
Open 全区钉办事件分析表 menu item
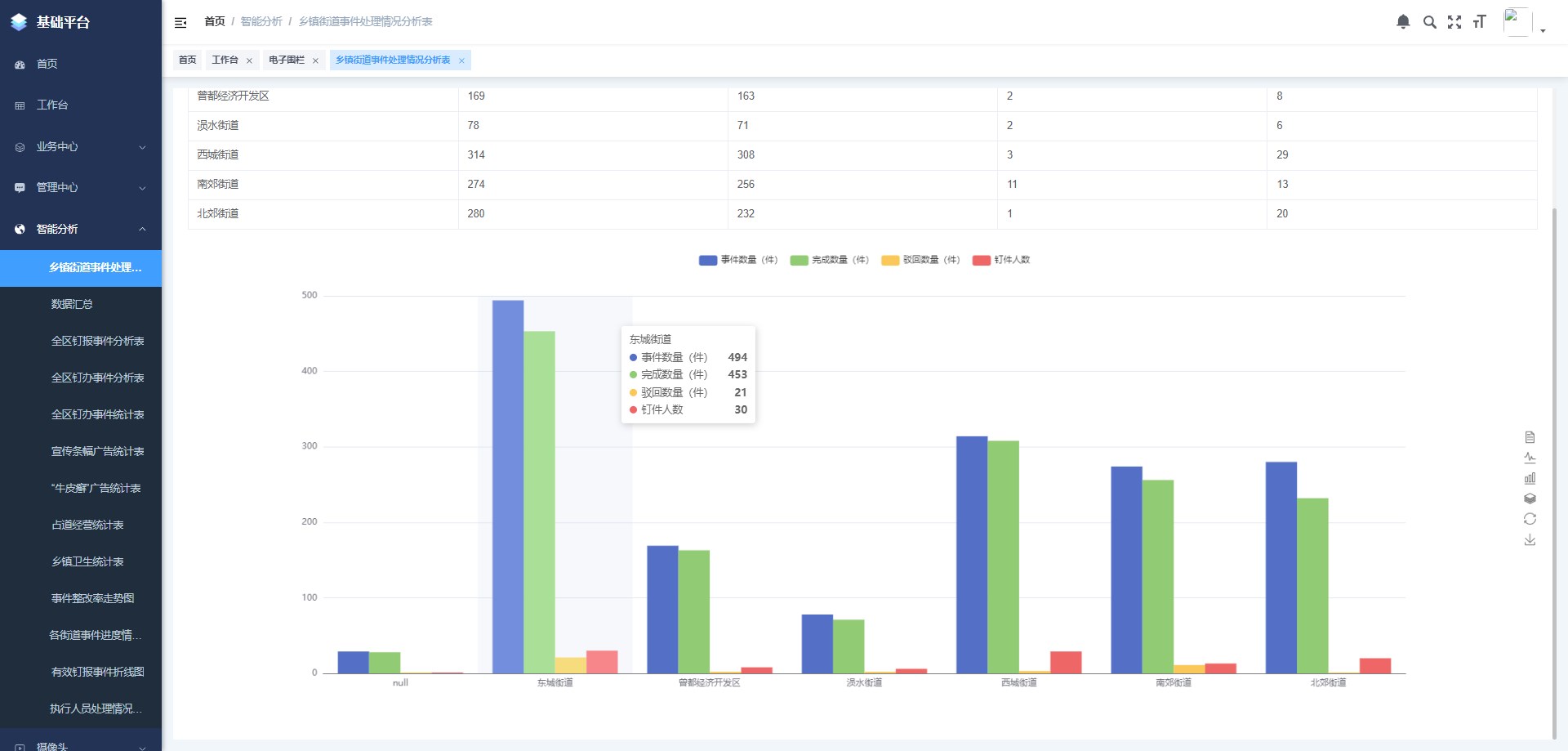pyautogui.click(x=81, y=378)
